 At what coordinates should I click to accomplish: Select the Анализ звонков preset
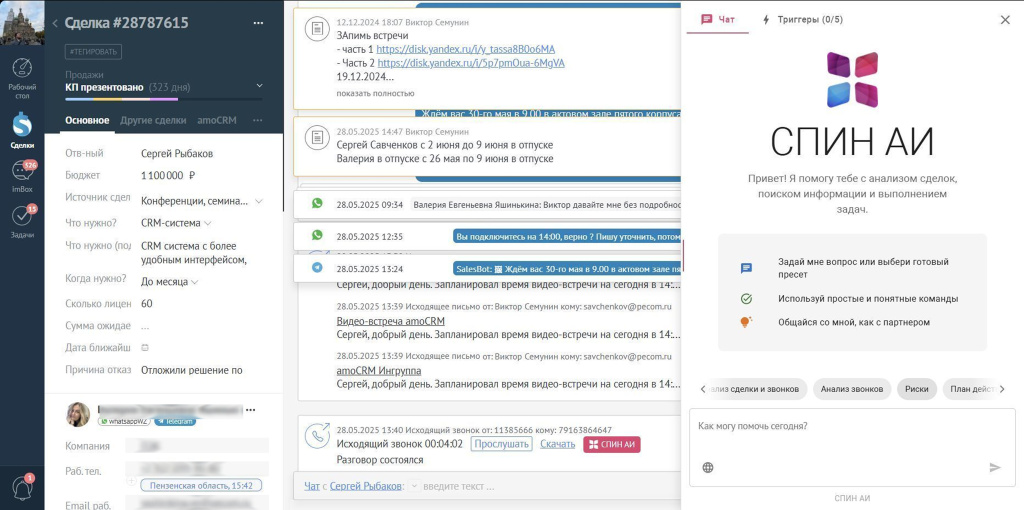[852, 389]
